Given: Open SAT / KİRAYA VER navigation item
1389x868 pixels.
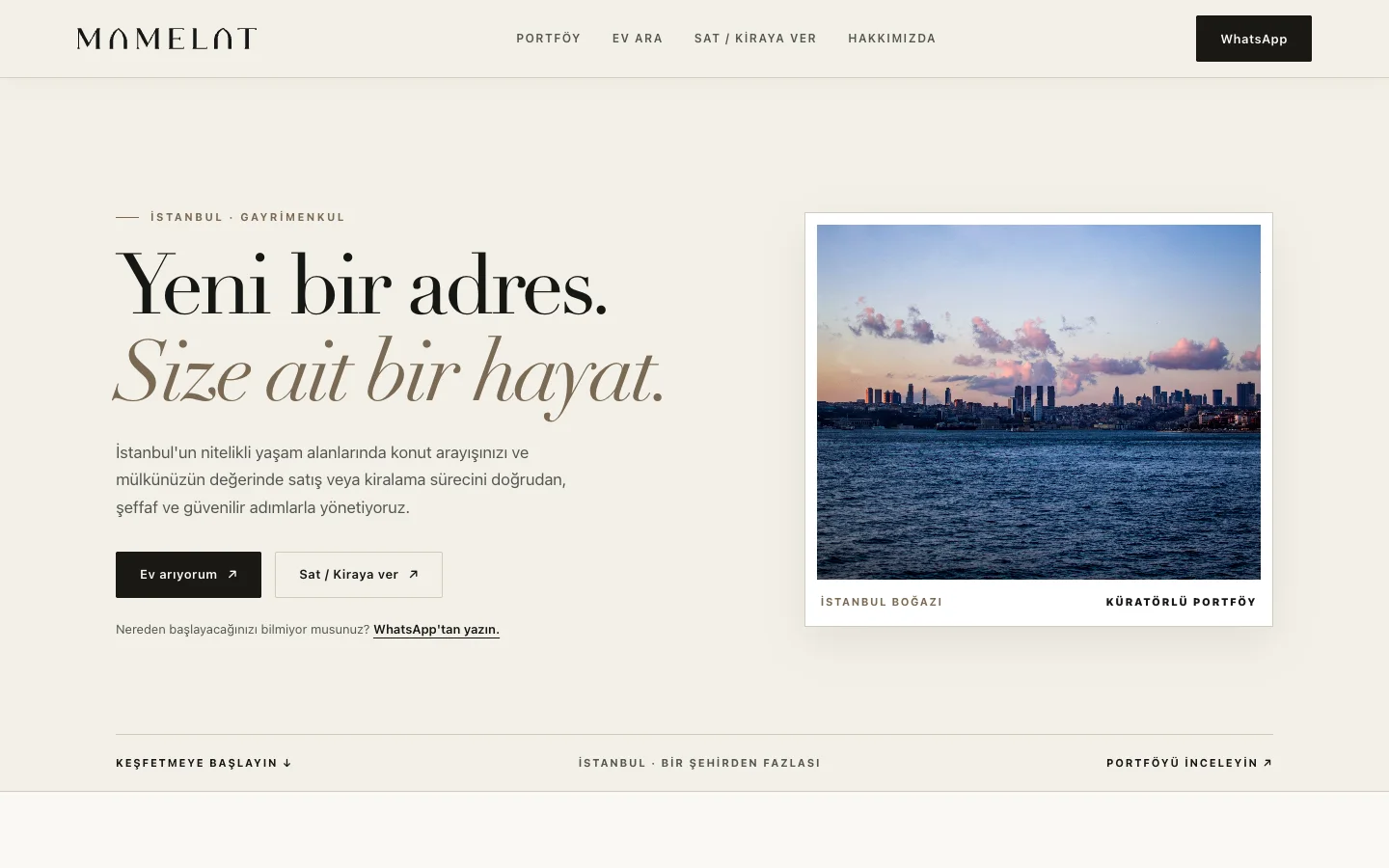Looking at the screenshot, I should 755,39.
